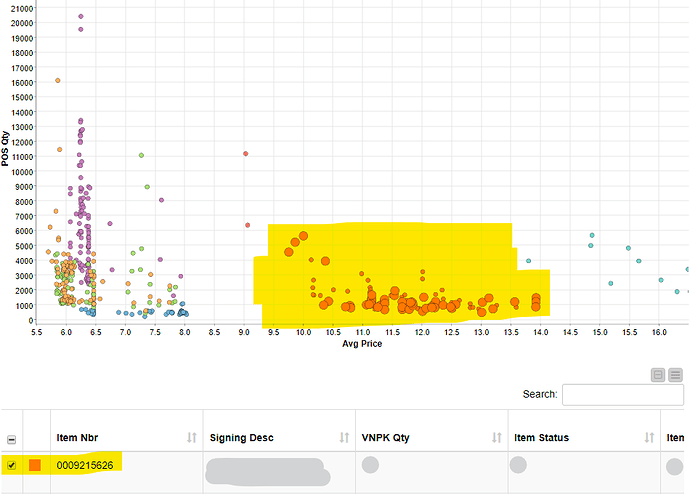
Task: Click red data point above 11000 at price 9.0
Action: coord(245,154)
